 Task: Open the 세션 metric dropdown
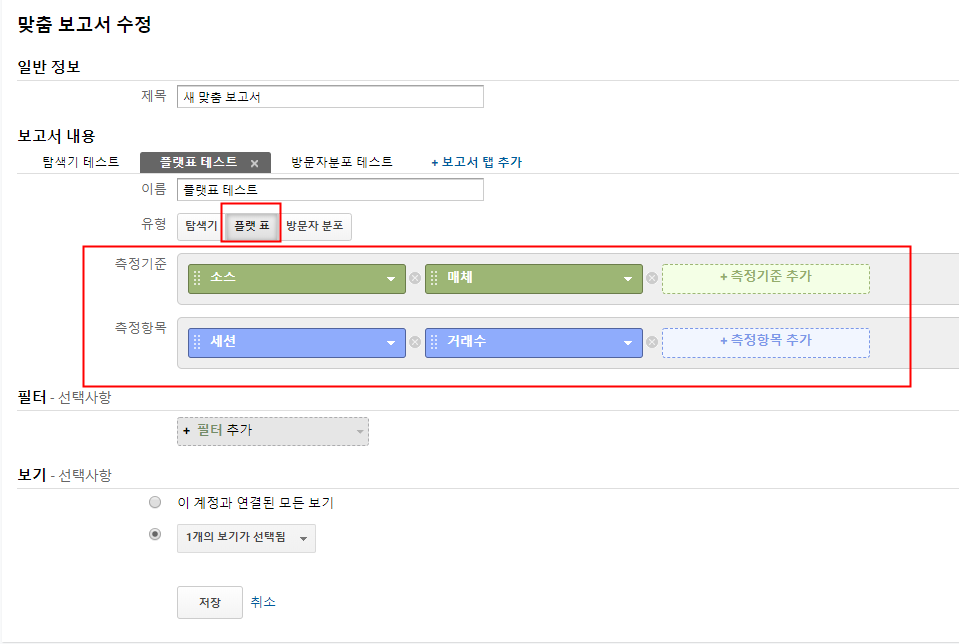click(x=391, y=343)
